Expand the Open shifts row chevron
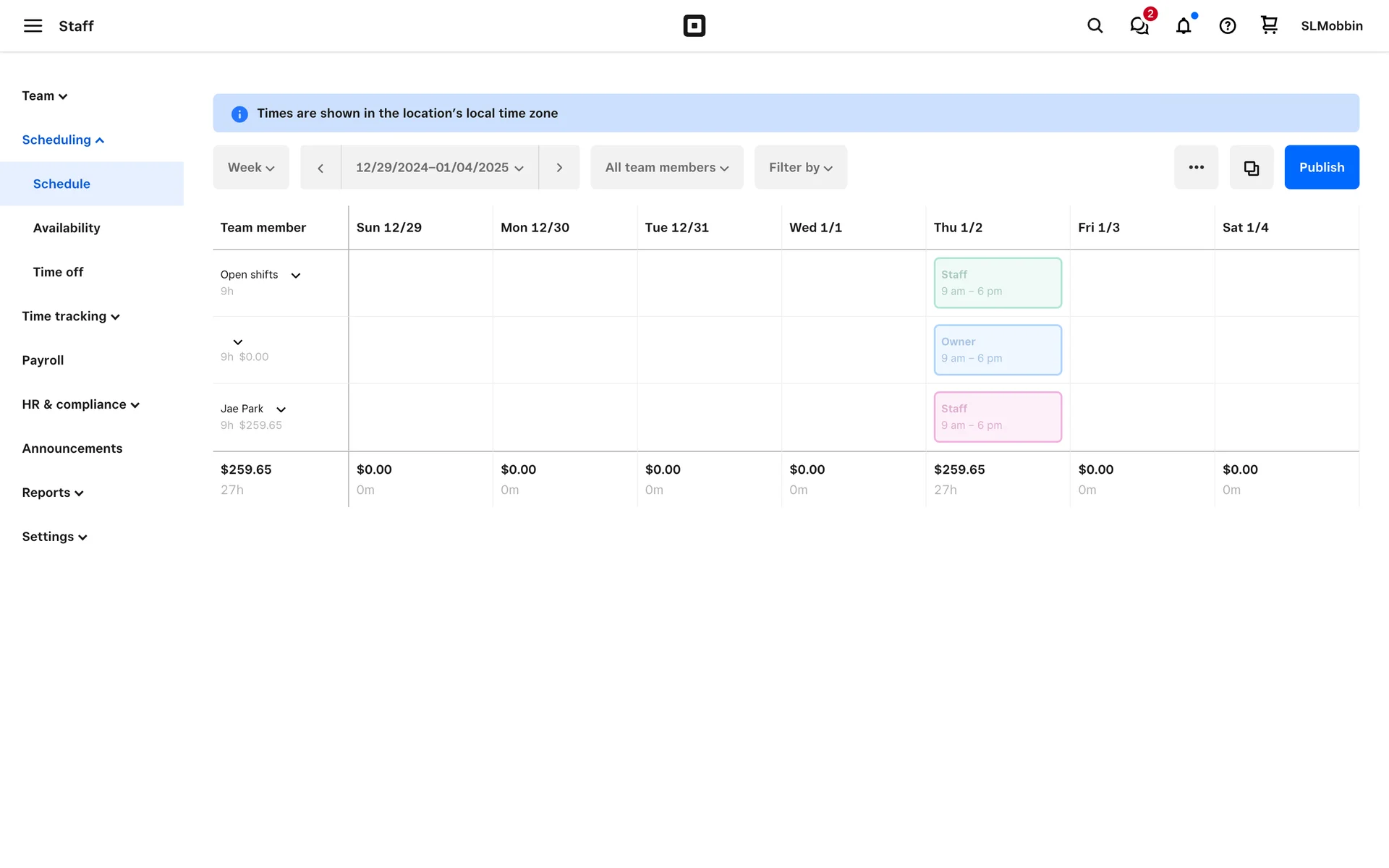 [x=296, y=276]
